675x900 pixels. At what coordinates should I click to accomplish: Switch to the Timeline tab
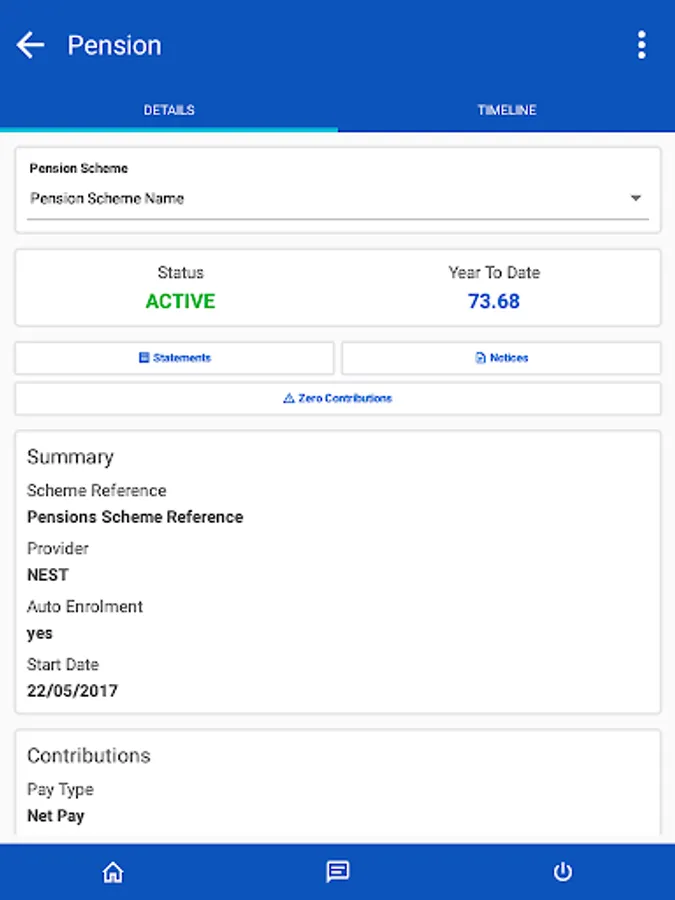point(506,110)
